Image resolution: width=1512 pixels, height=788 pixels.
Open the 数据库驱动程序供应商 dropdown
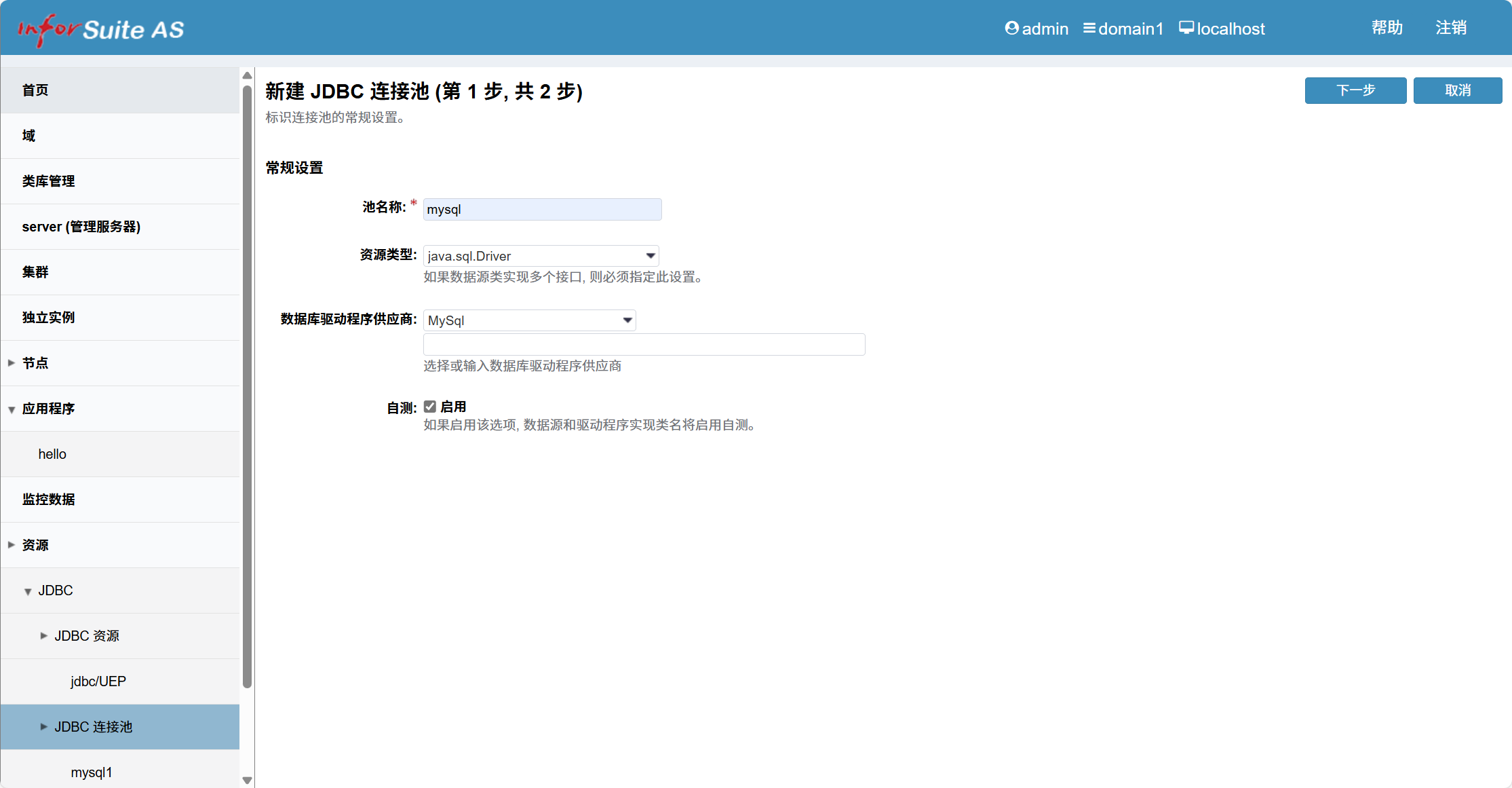coord(626,320)
